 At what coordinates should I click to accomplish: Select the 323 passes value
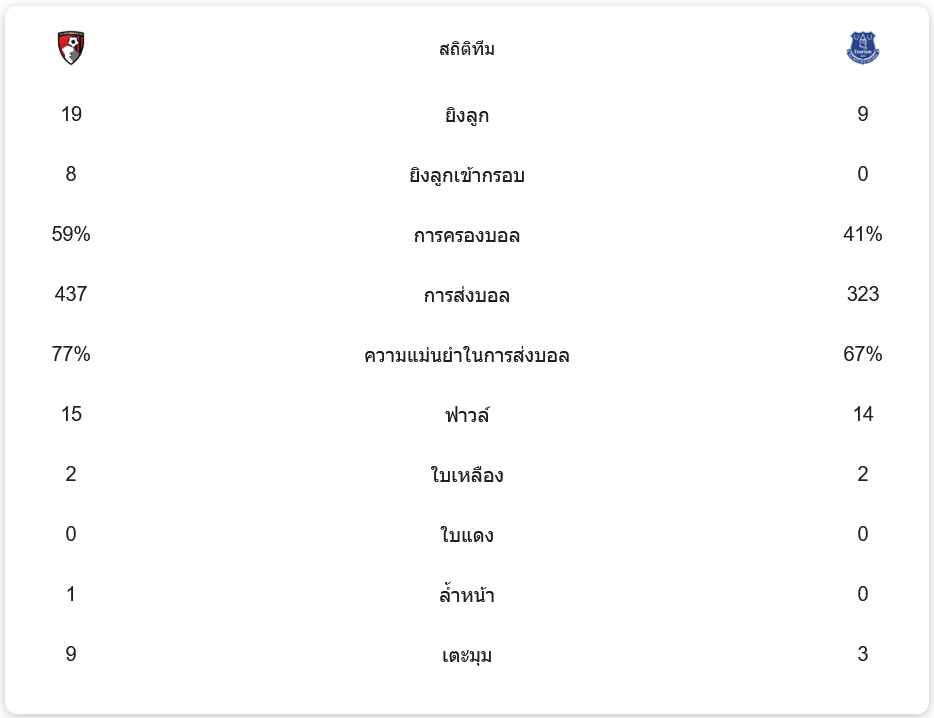tap(862, 294)
